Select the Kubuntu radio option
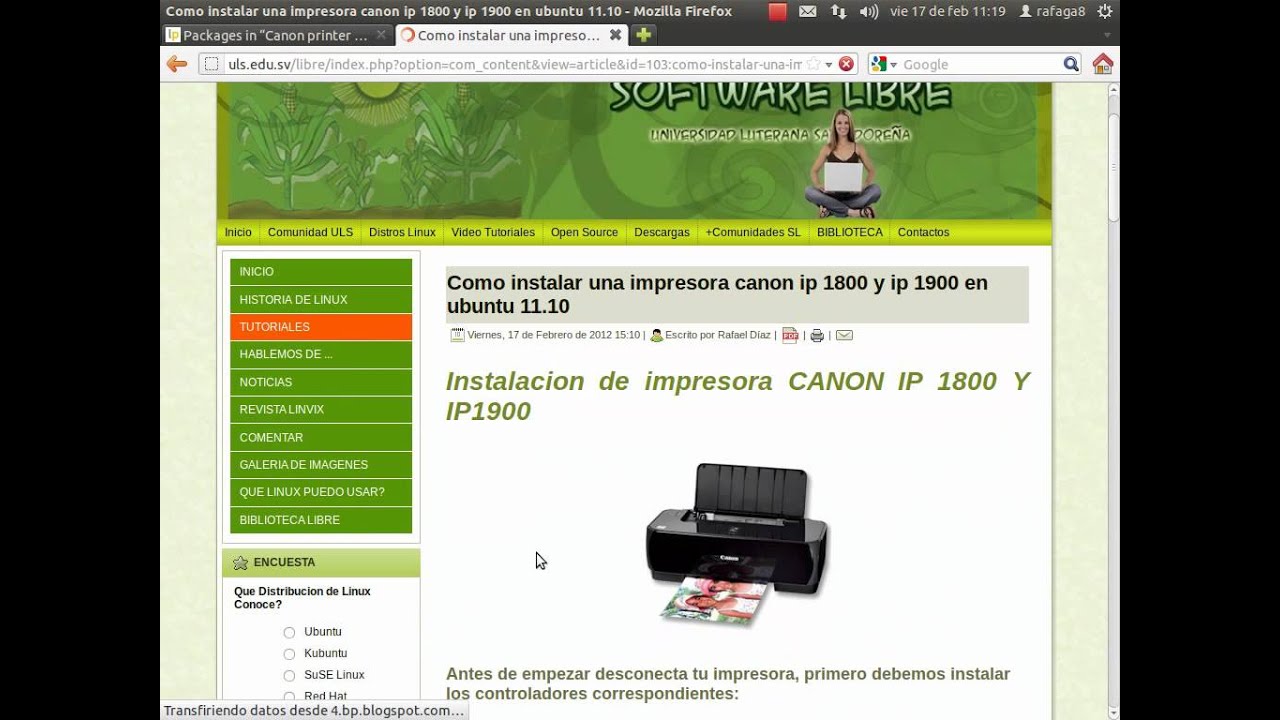The image size is (1280, 720). point(289,654)
